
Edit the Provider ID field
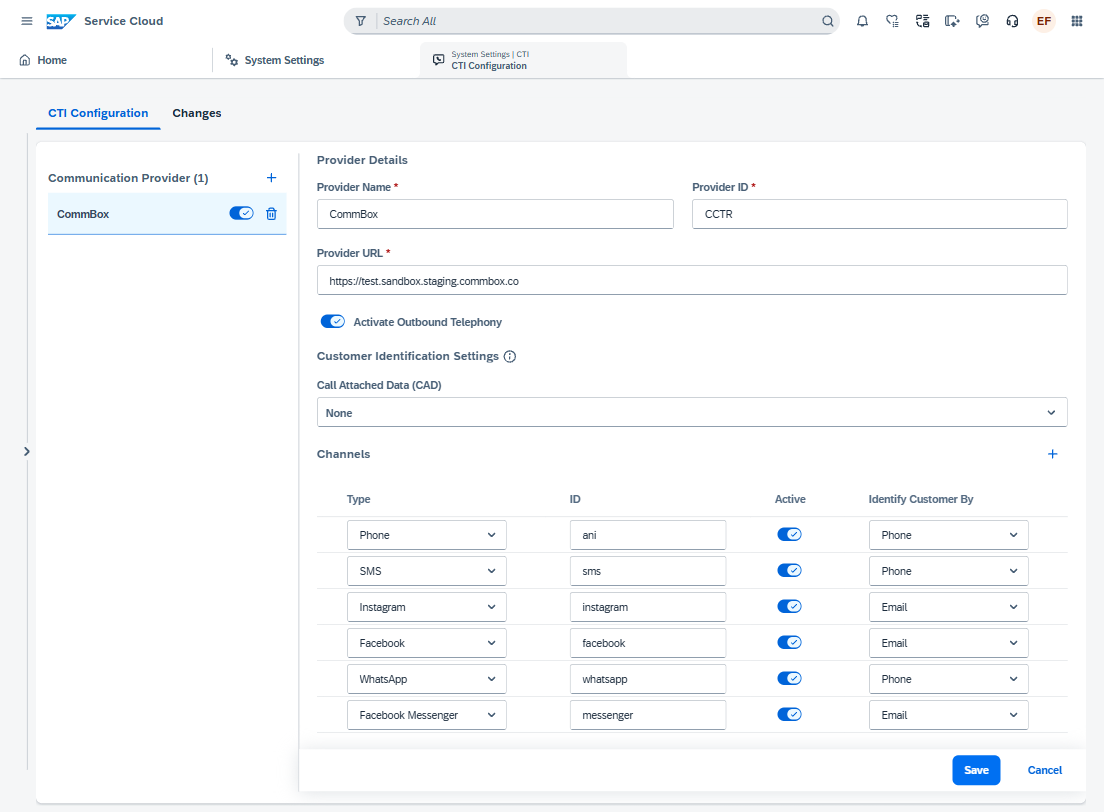click(879, 214)
